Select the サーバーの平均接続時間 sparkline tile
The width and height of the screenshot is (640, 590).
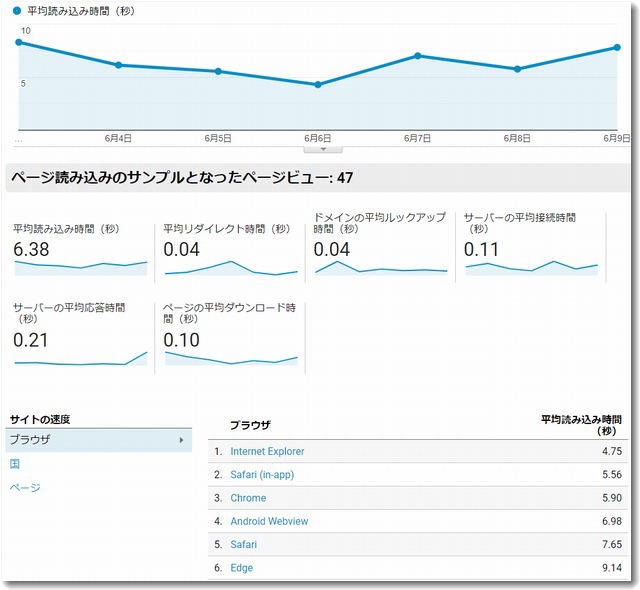click(x=531, y=267)
